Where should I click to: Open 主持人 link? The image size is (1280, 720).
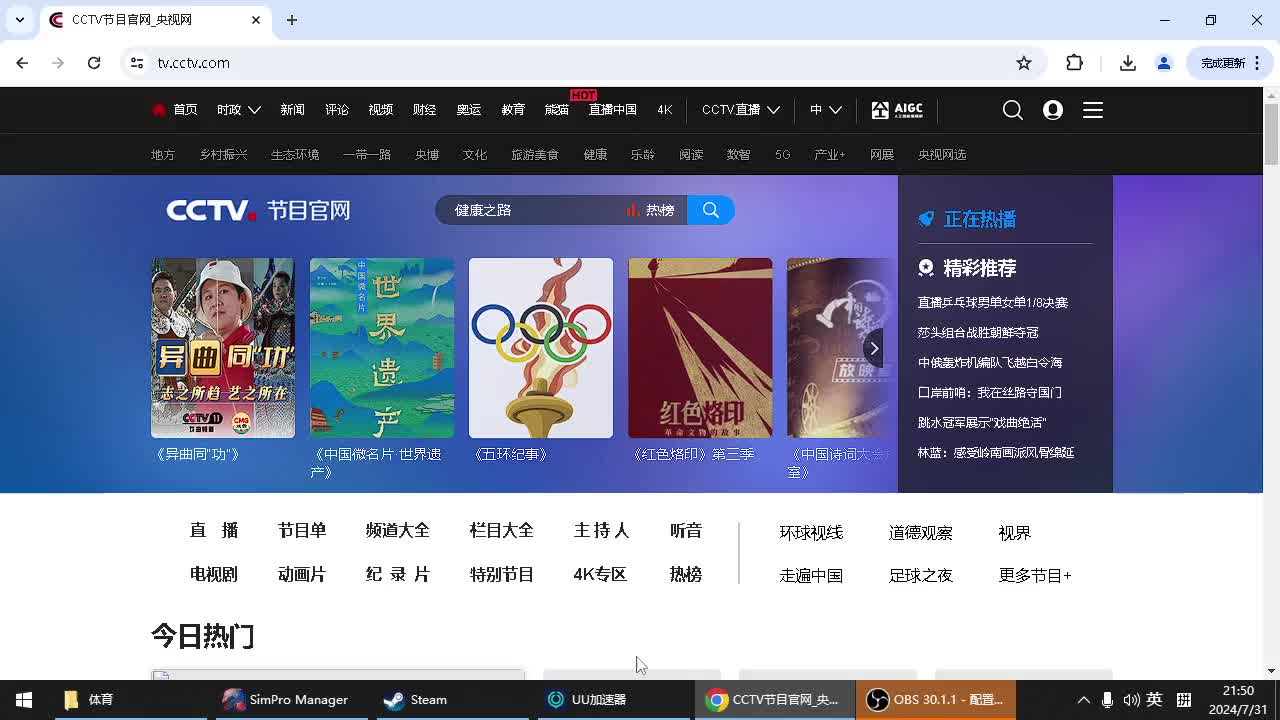coord(601,531)
